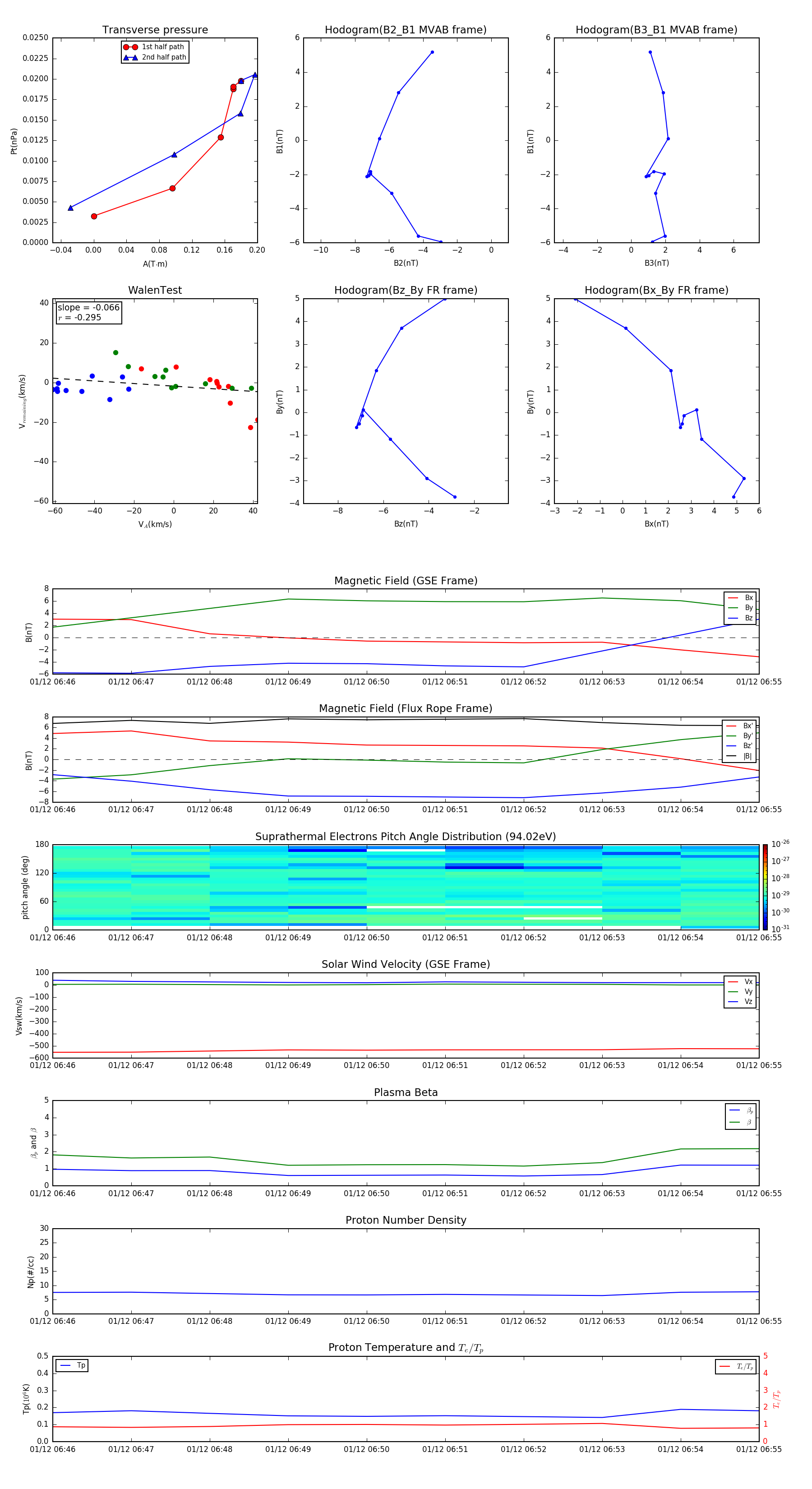The image size is (812, 1489).
Task: Click the B2(nT) axis label
Action: [x=406, y=263]
